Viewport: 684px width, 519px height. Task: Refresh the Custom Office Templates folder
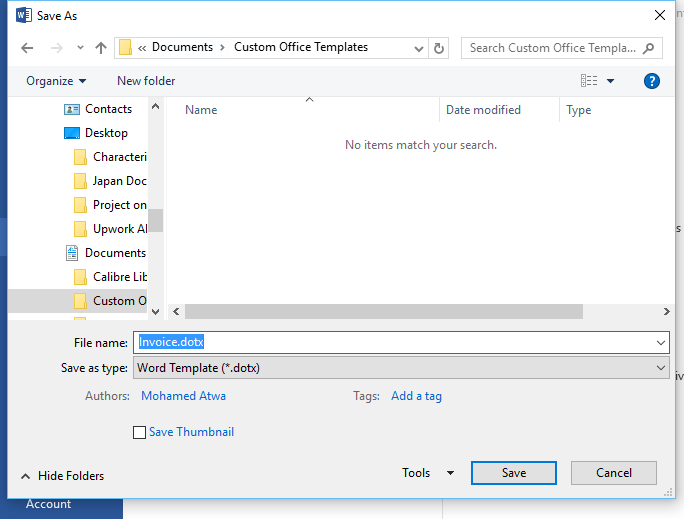[439, 48]
